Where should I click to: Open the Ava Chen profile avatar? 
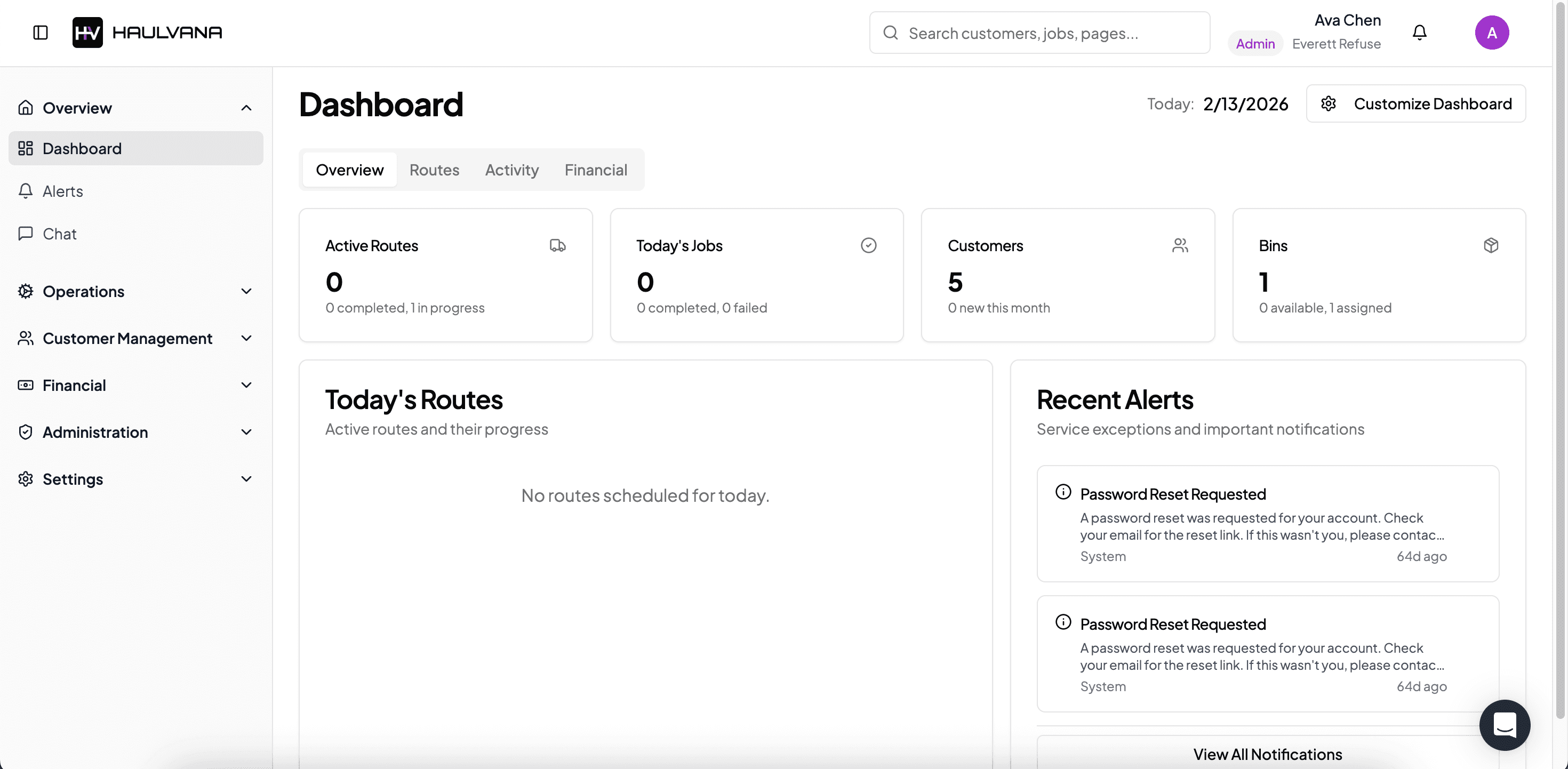1492,33
